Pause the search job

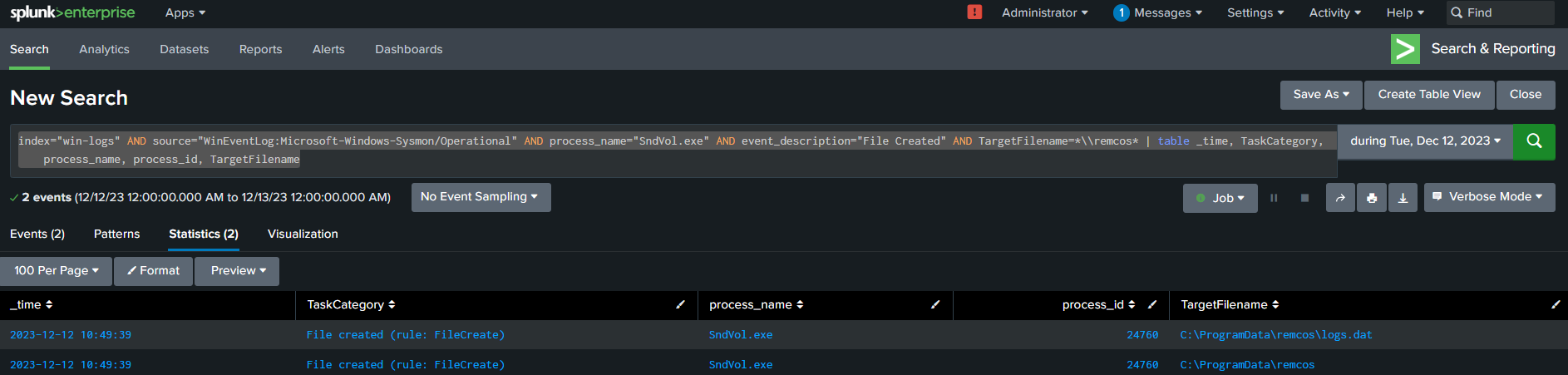1274,198
